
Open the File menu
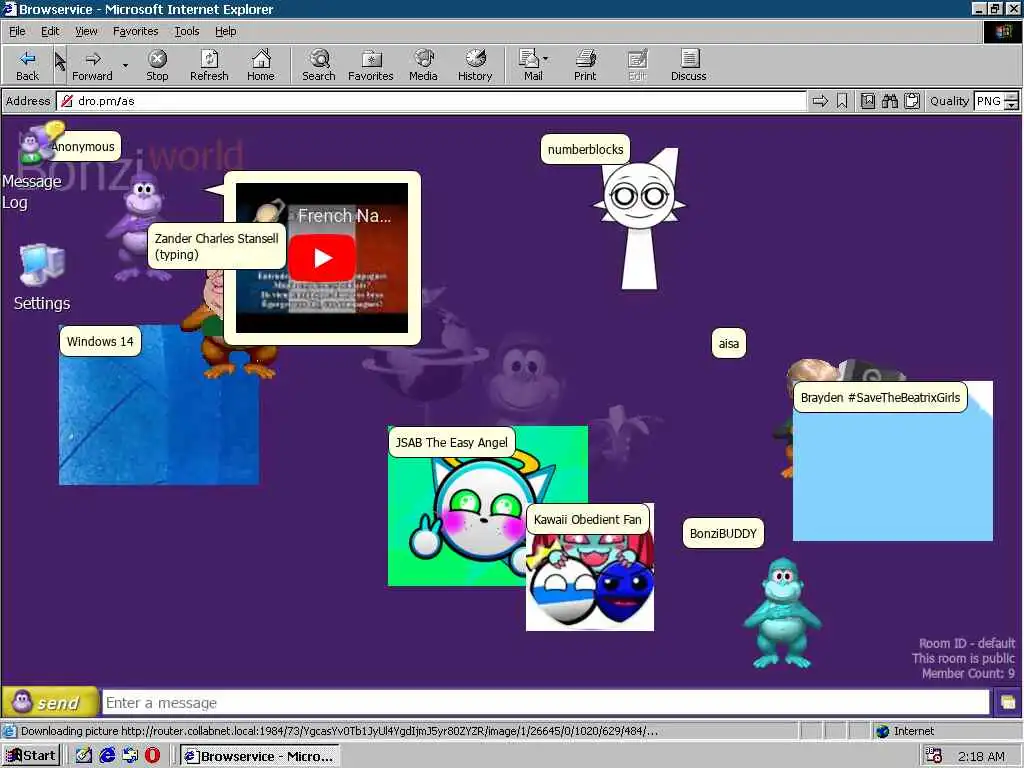[x=17, y=31]
